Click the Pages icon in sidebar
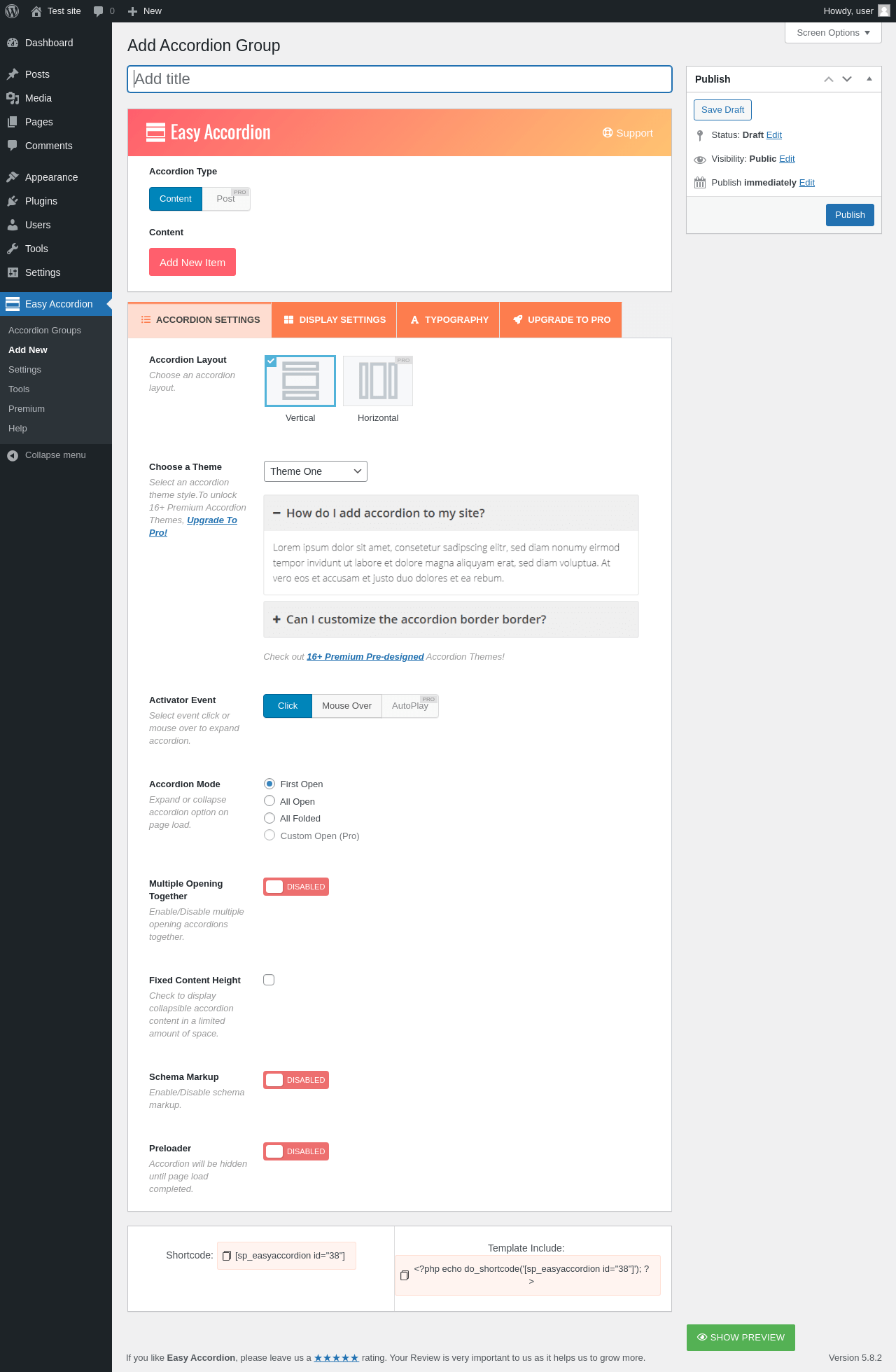 [x=13, y=122]
